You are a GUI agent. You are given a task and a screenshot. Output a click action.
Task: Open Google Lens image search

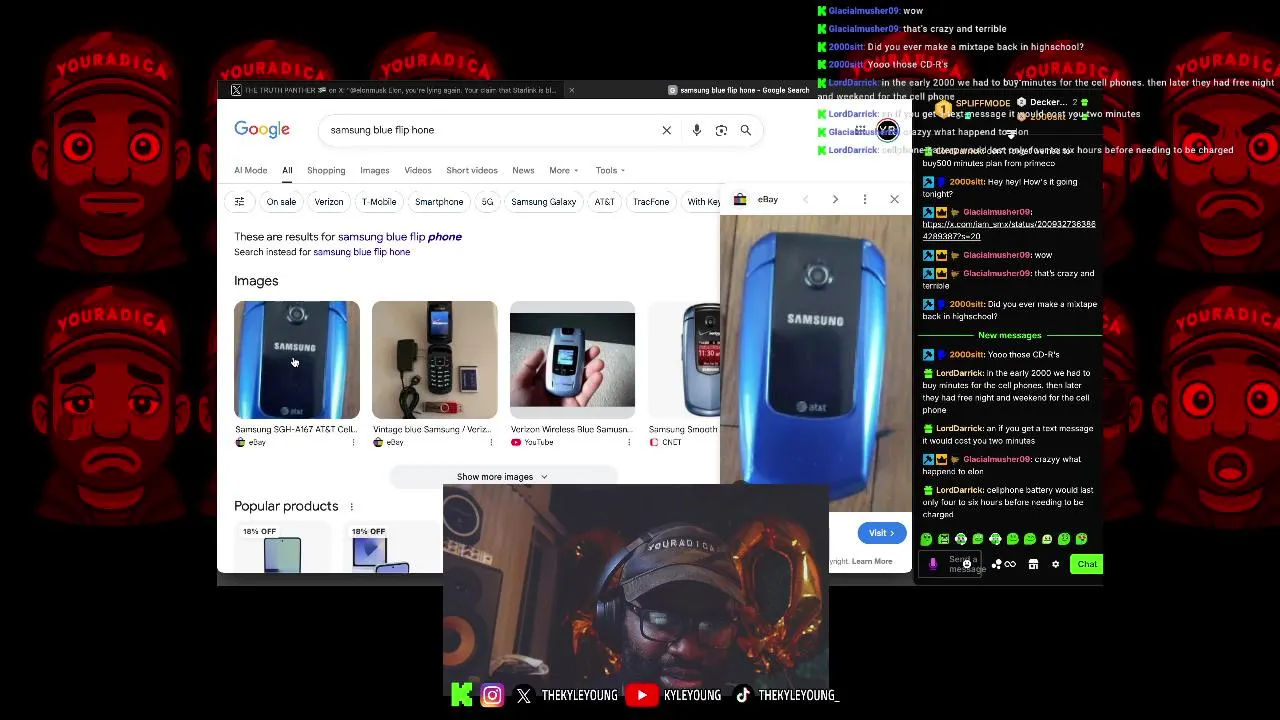coord(721,130)
